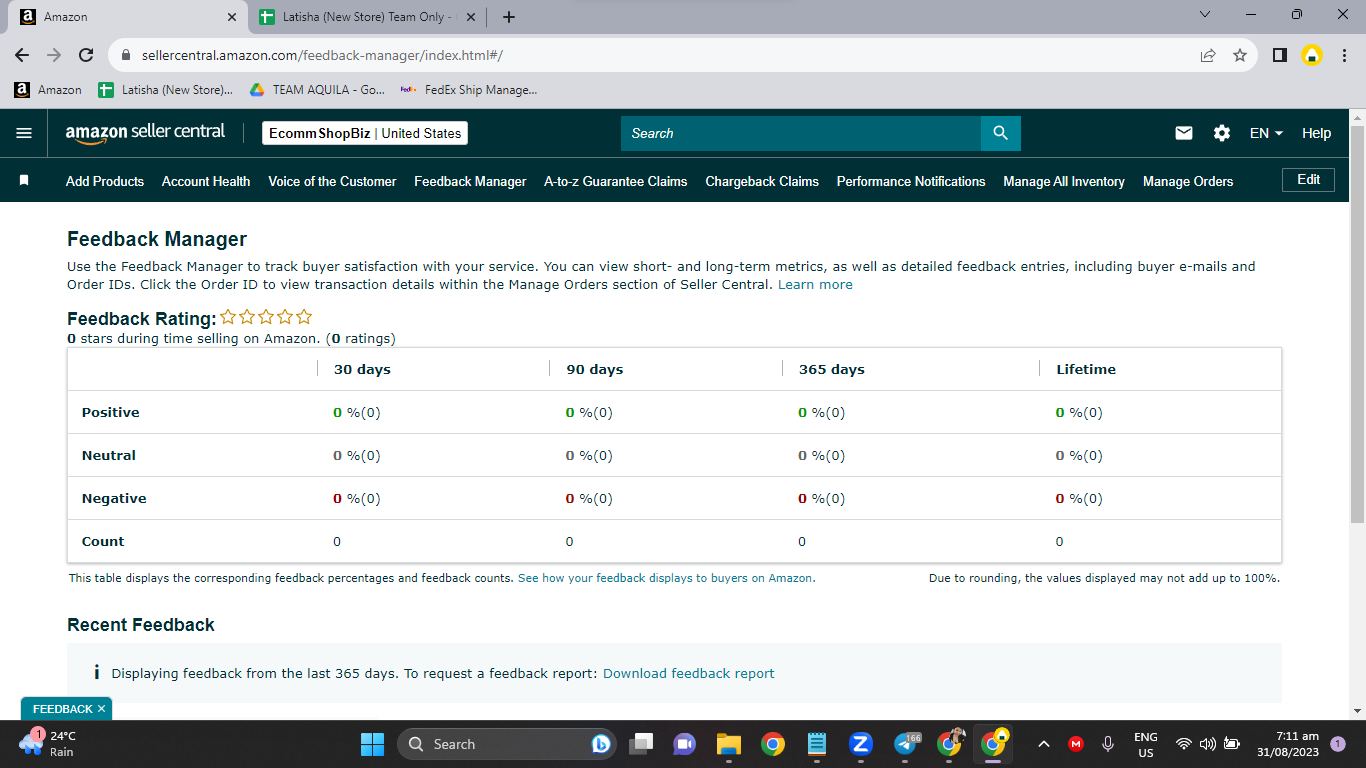
Task: Click the empty Feedback Rating stars
Action: [266, 318]
